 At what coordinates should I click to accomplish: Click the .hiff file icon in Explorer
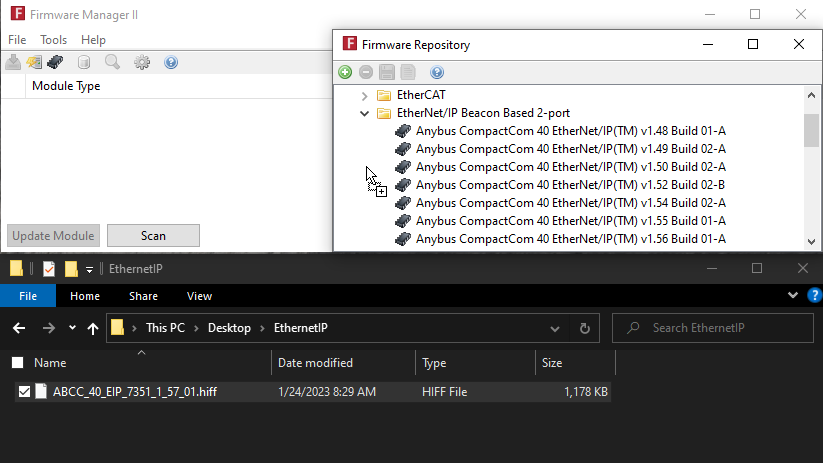pyautogui.click(x=41, y=392)
